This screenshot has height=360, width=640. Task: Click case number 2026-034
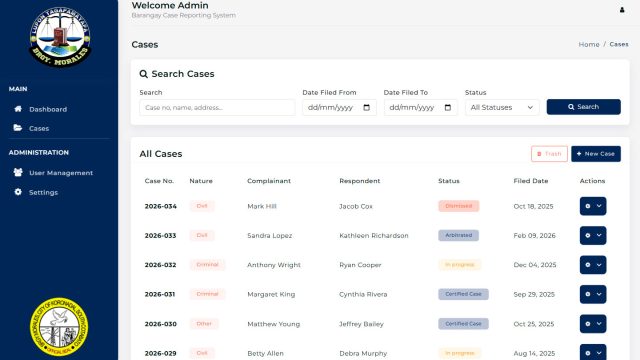click(x=160, y=206)
